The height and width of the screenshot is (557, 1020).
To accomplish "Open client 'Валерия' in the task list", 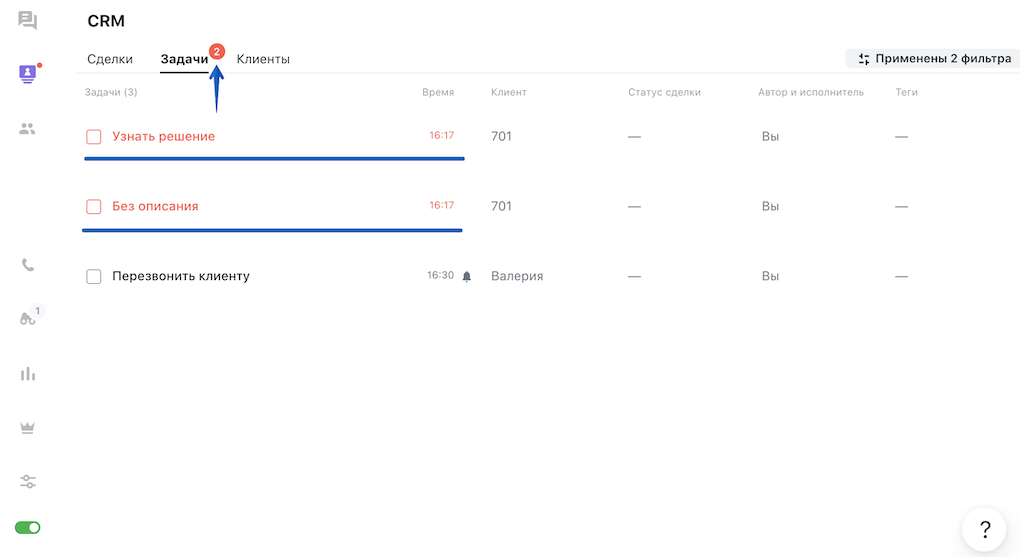I will (517, 276).
